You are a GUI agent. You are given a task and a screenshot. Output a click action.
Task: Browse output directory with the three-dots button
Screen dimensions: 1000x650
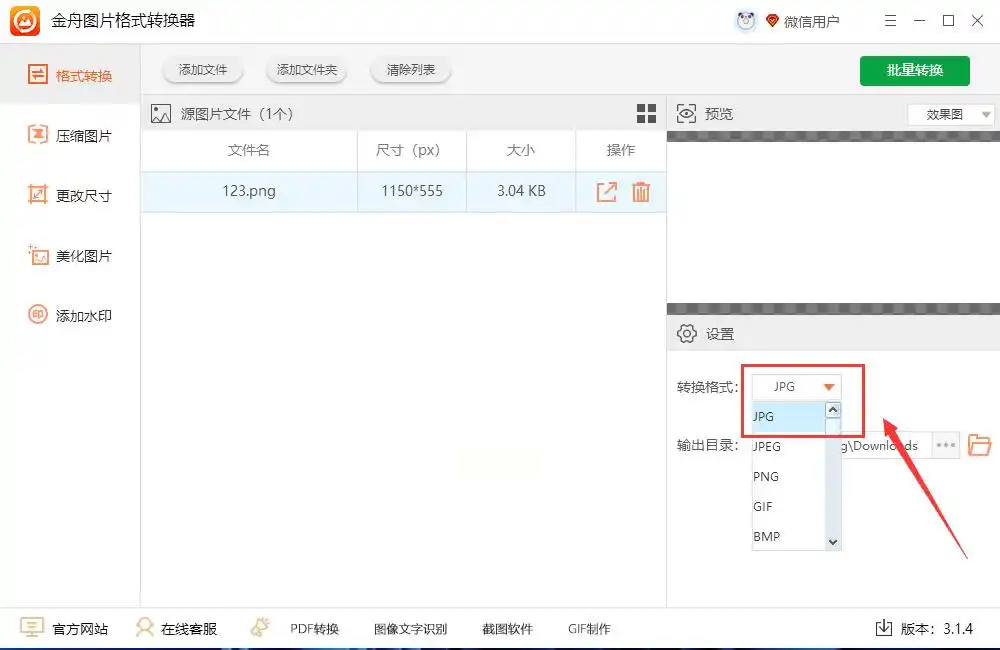tap(945, 445)
